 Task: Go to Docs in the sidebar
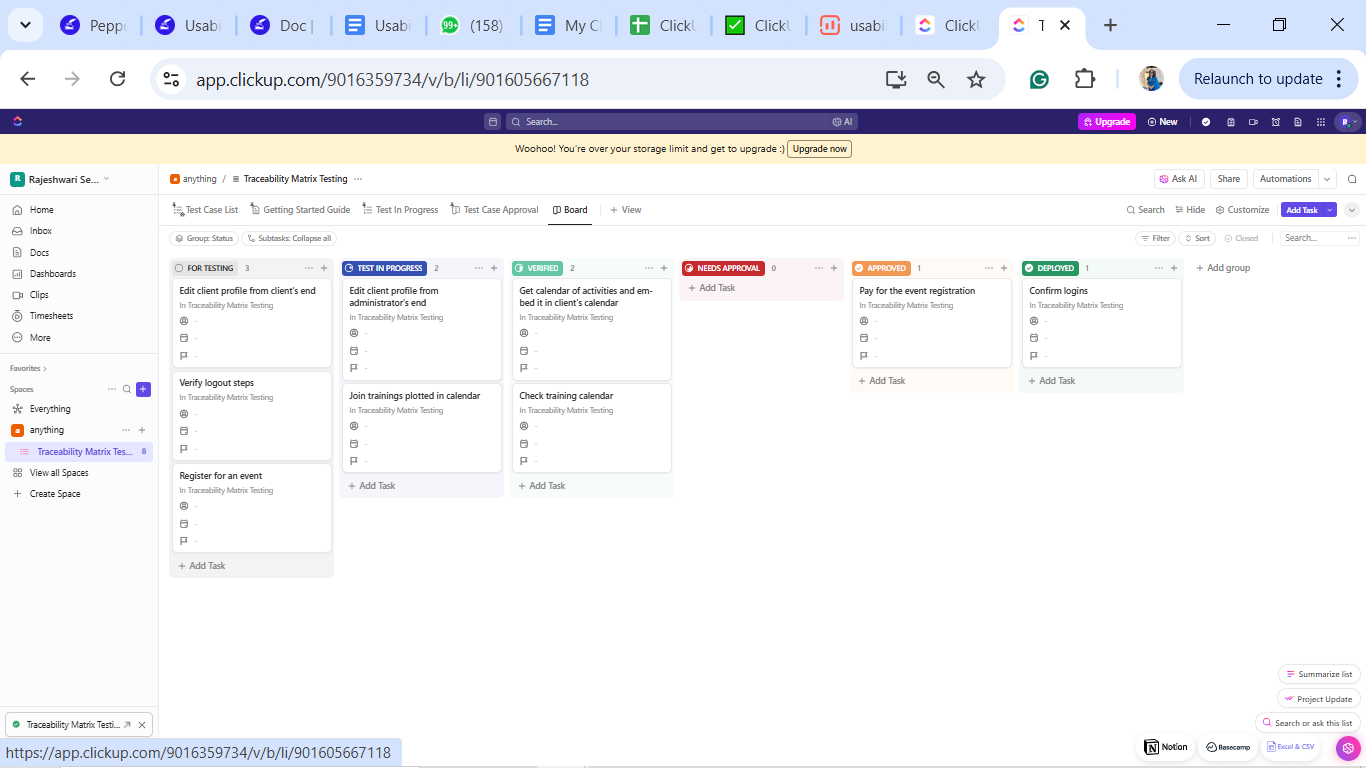click(39, 253)
